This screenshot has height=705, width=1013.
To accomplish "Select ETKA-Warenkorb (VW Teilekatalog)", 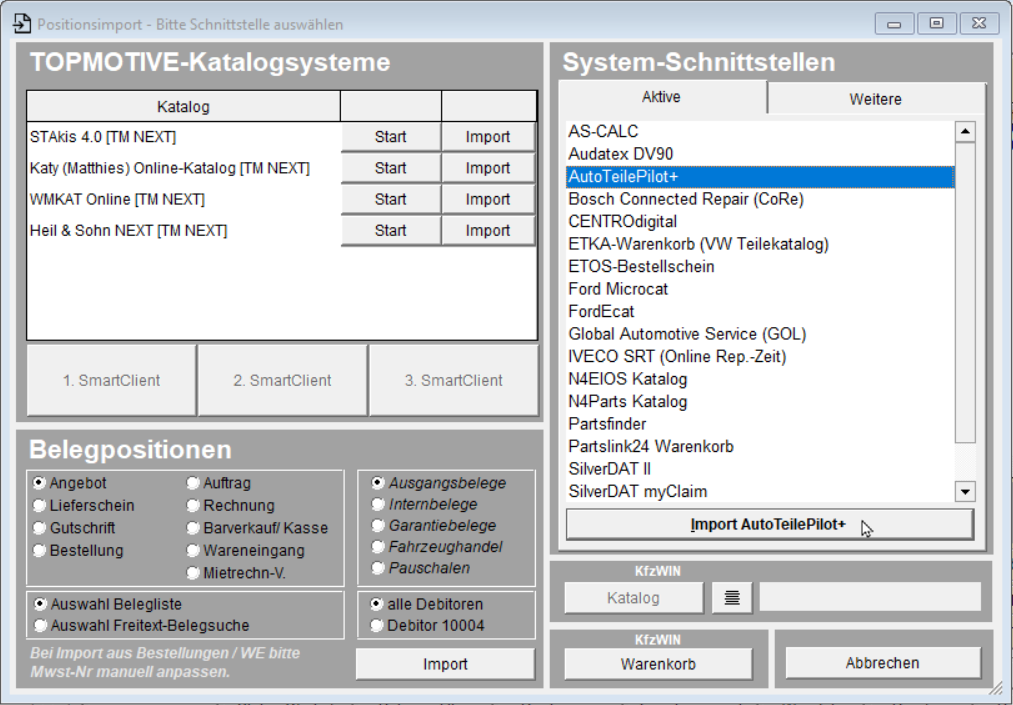I will pyautogui.click(x=760, y=244).
